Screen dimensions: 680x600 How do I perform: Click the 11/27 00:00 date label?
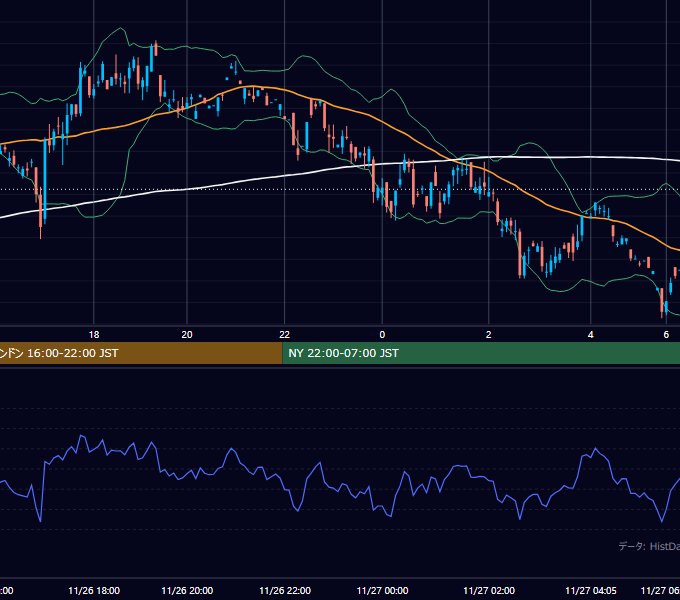[x=382, y=590]
